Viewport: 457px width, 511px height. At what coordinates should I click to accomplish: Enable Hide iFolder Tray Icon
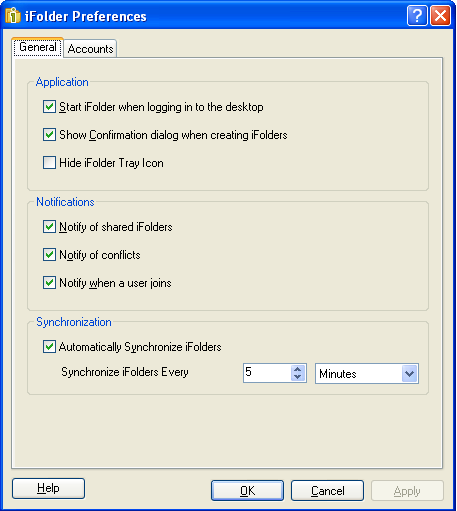coord(49,163)
